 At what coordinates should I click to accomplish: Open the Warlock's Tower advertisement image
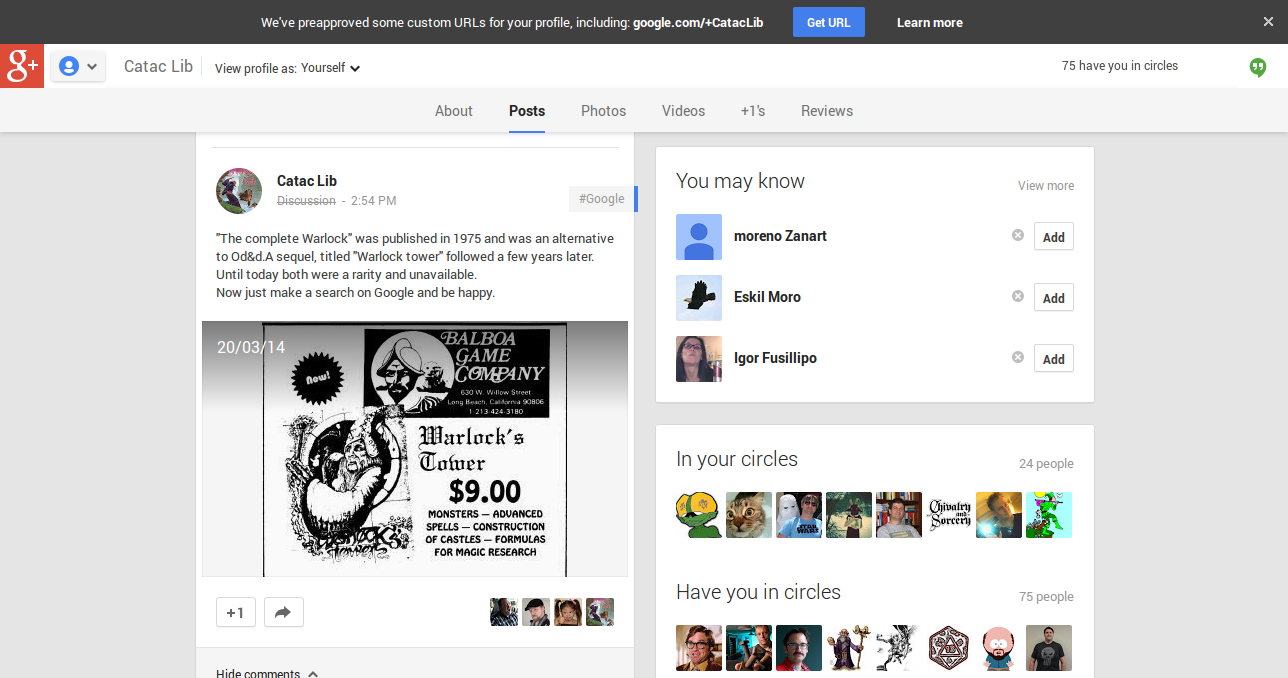pyautogui.click(x=415, y=449)
